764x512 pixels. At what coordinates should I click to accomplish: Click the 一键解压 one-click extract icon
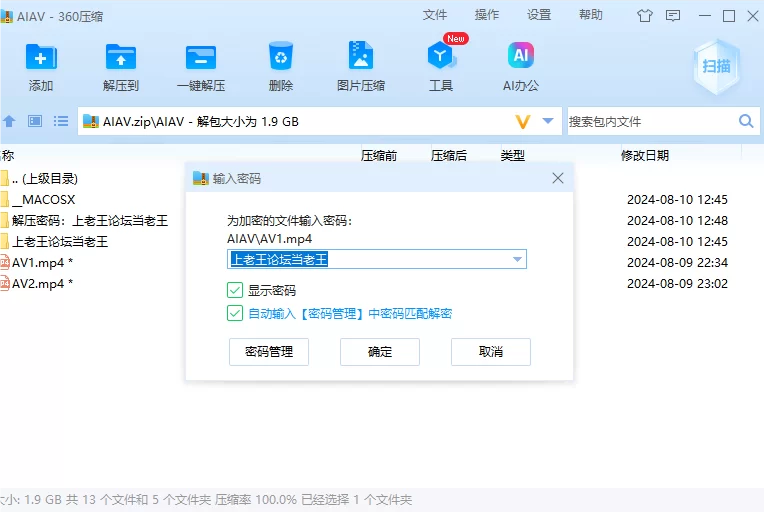[x=201, y=58]
